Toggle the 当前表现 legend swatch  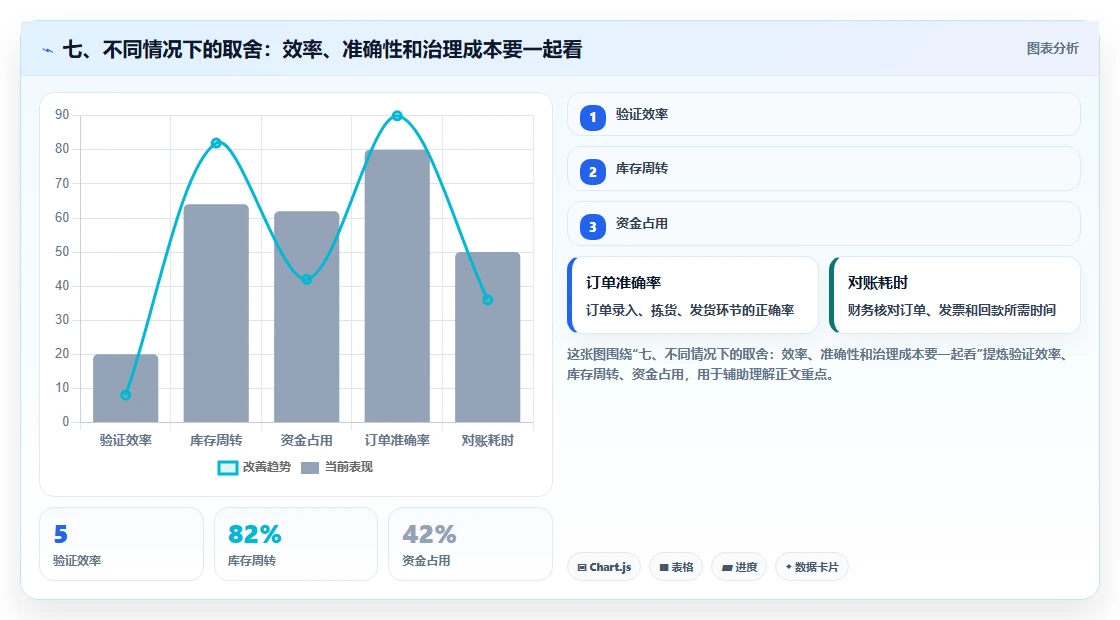[x=309, y=468]
